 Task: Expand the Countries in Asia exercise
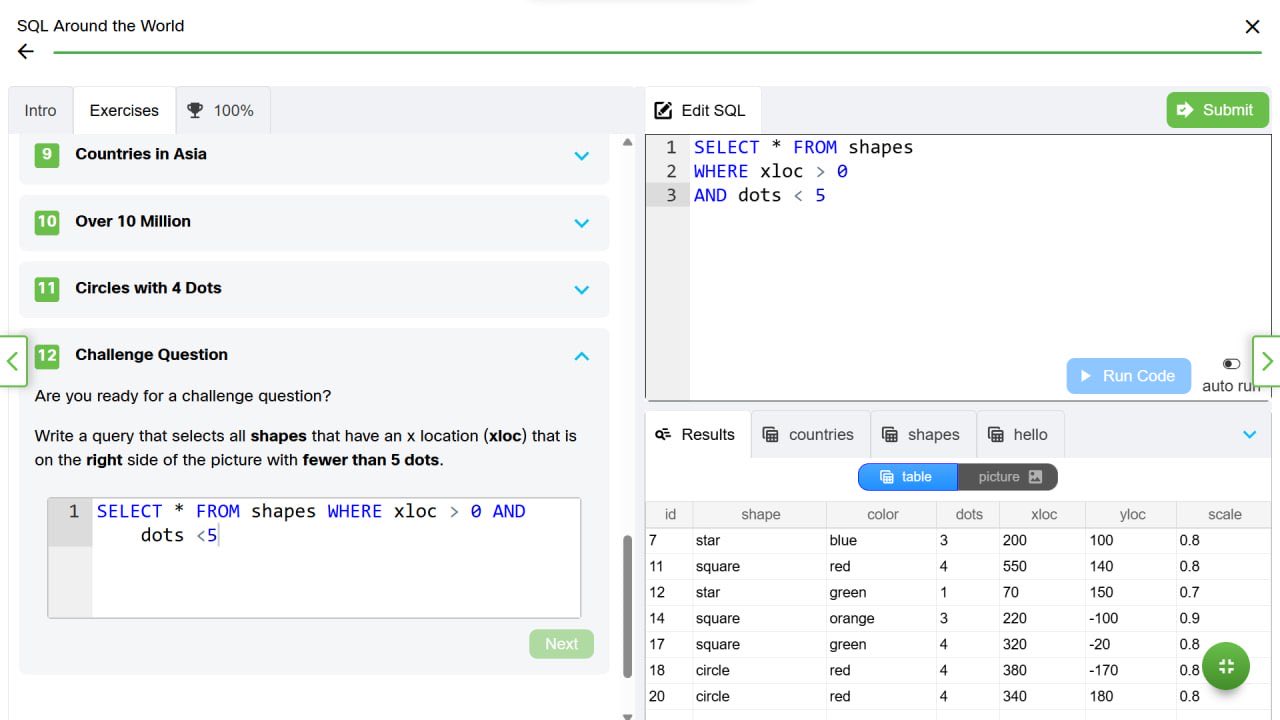(581, 155)
